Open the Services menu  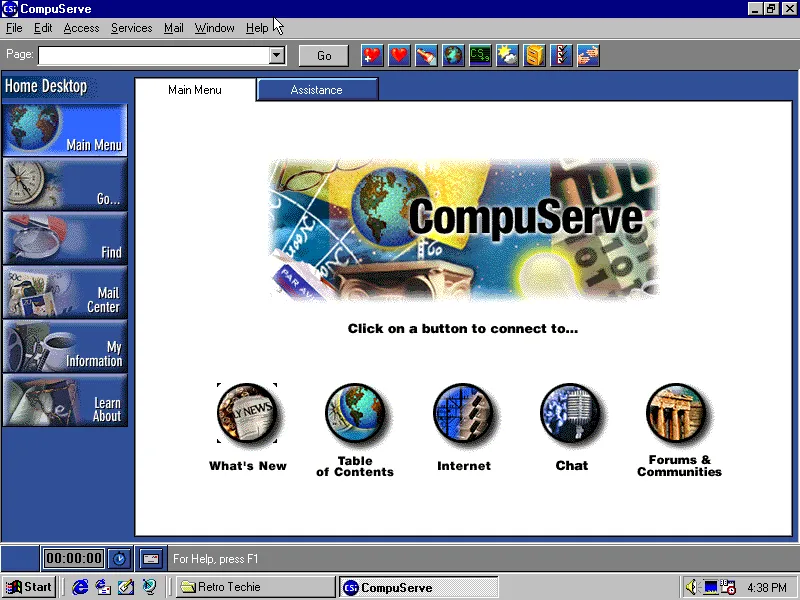click(131, 28)
